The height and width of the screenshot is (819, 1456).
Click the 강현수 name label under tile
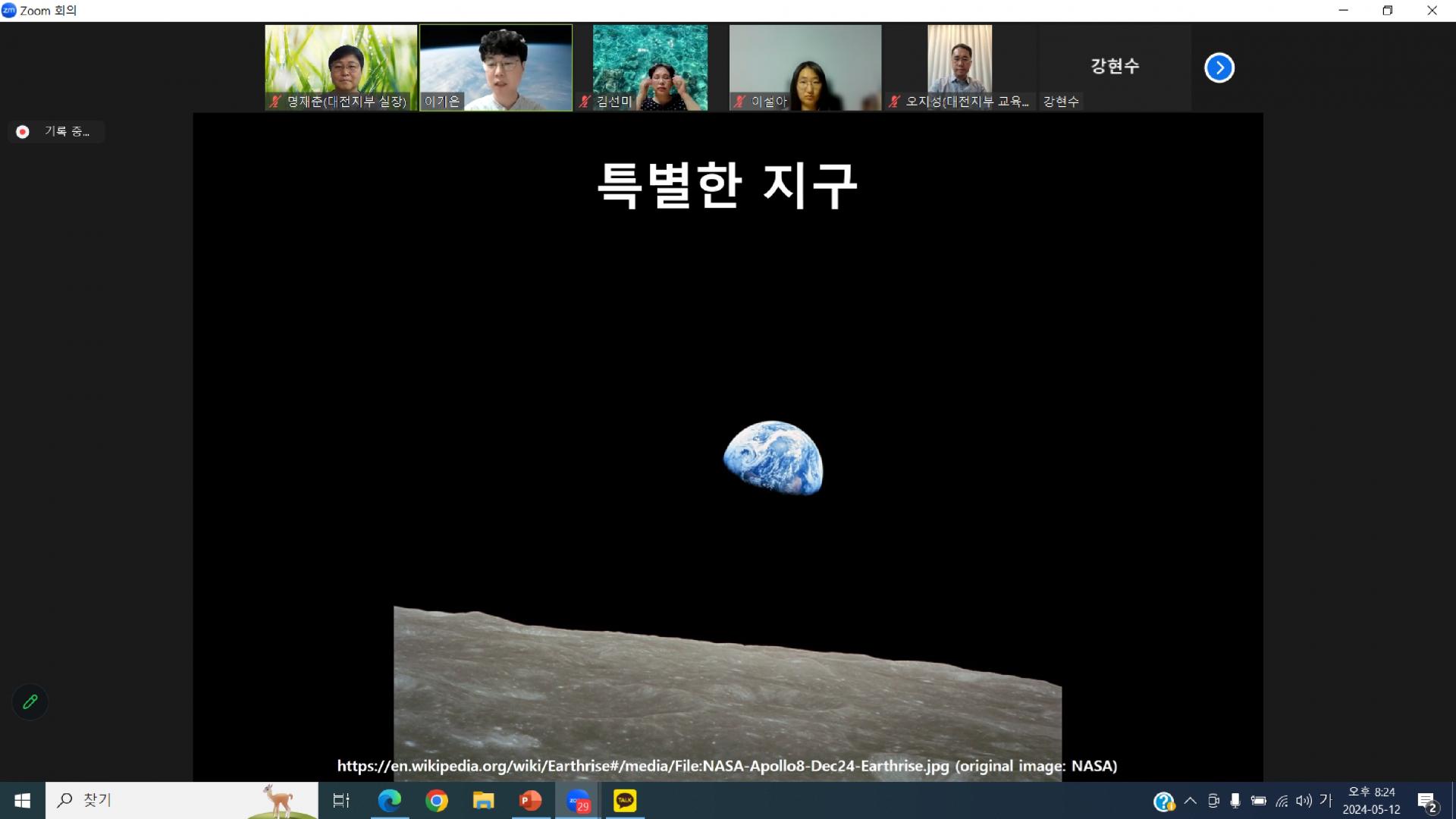[x=1060, y=102]
